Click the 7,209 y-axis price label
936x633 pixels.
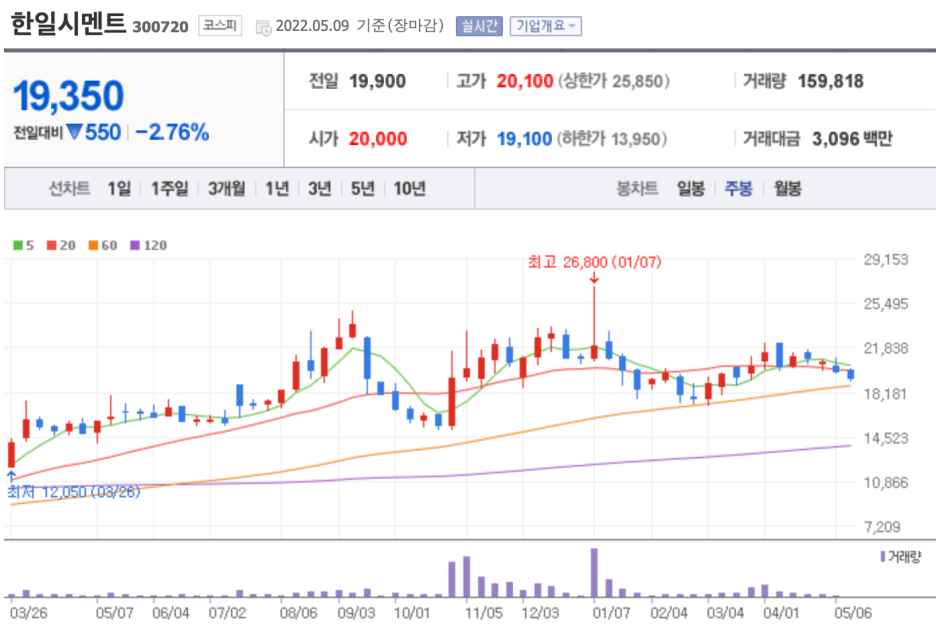(x=882, y=527)
